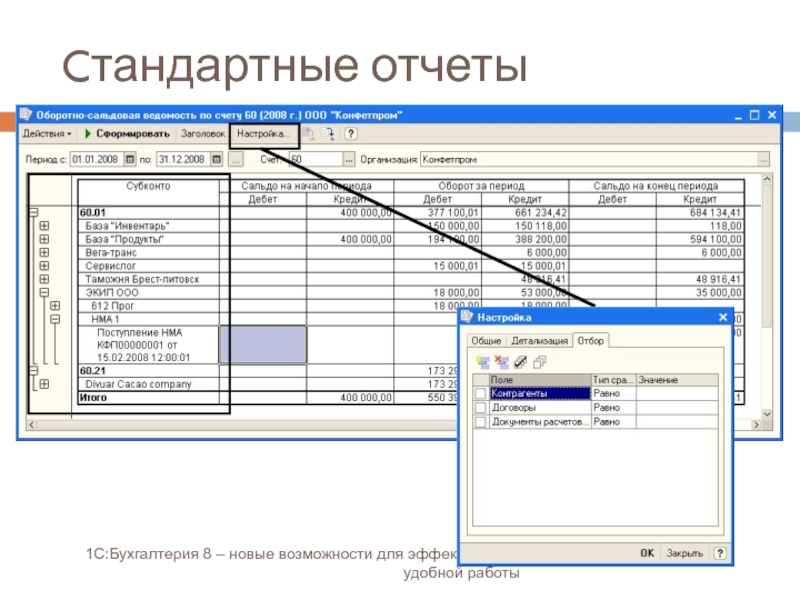Expand the Таможня Брест-литовск row
The width and height of the screenshot is (800, 600).
click(44, 279)
